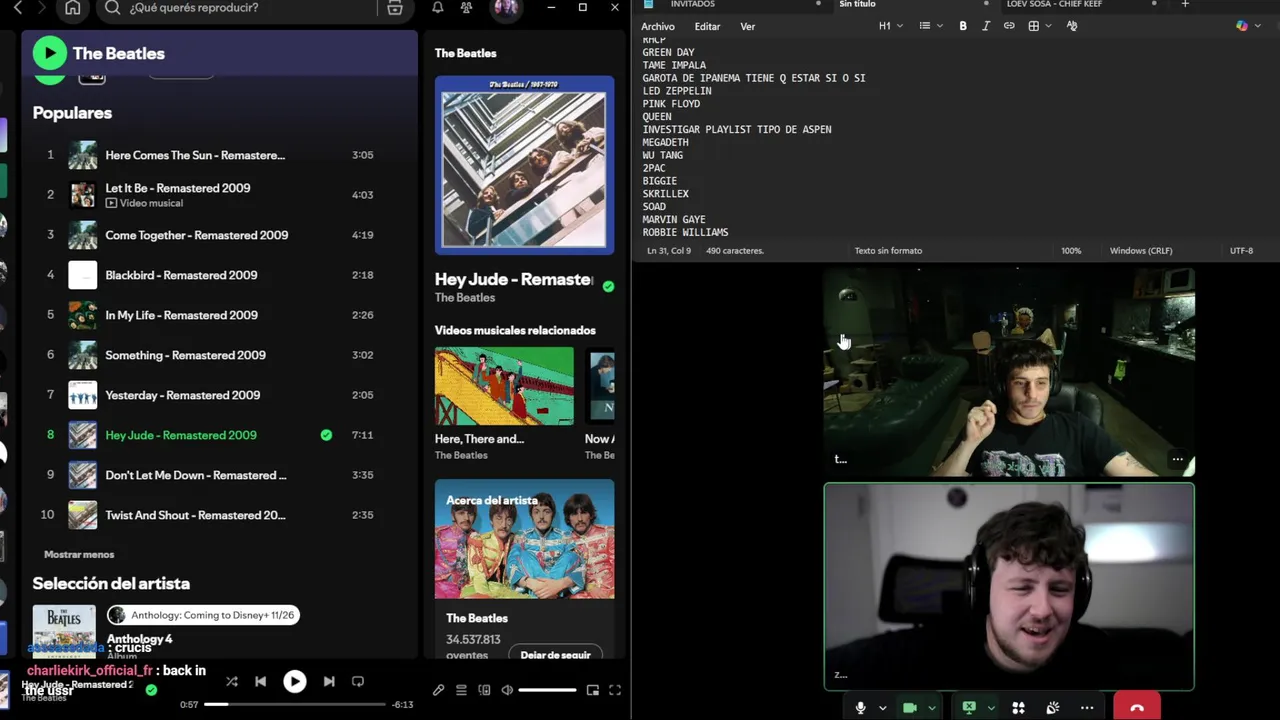Toggle italic formatting in Notepad
Image resolution: width=1280 pixels, height=720 pixels.
pos(986,26)
